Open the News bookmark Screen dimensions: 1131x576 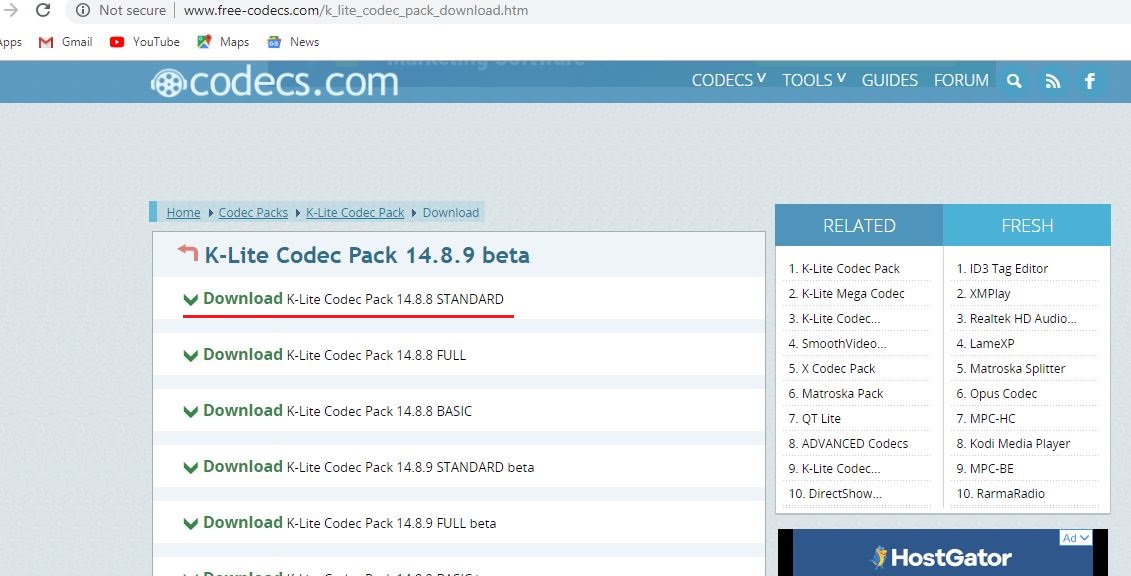(x=293, y=42)
